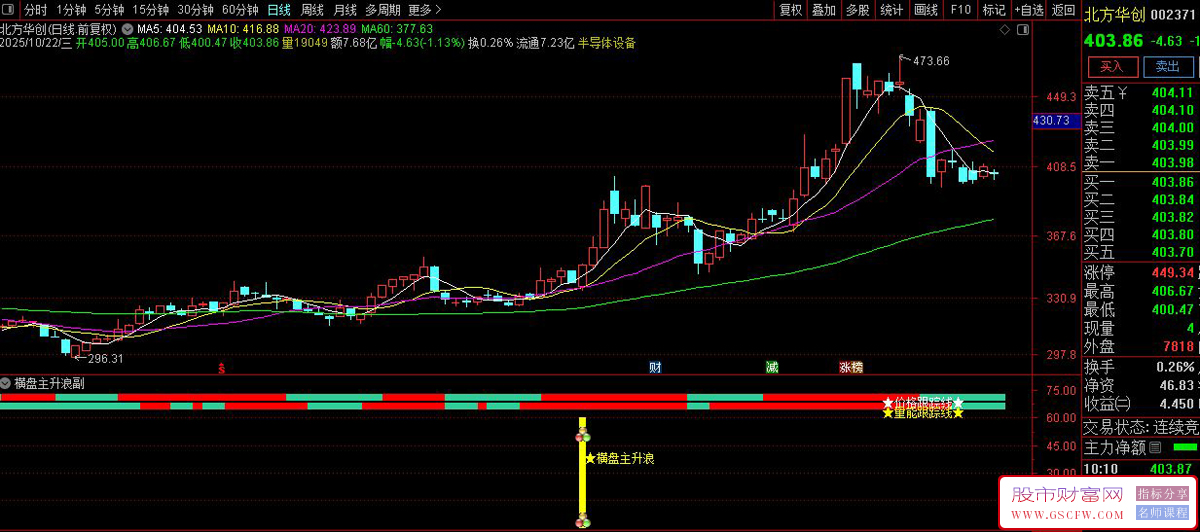Viewport: 1200px width, 532px height.
Task: Click the 减 marker on timeline
Action: (x=772, y=367)
